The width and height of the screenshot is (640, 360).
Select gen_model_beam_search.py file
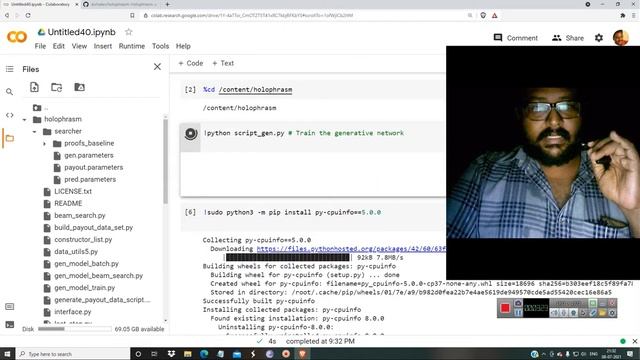point(98,276)
